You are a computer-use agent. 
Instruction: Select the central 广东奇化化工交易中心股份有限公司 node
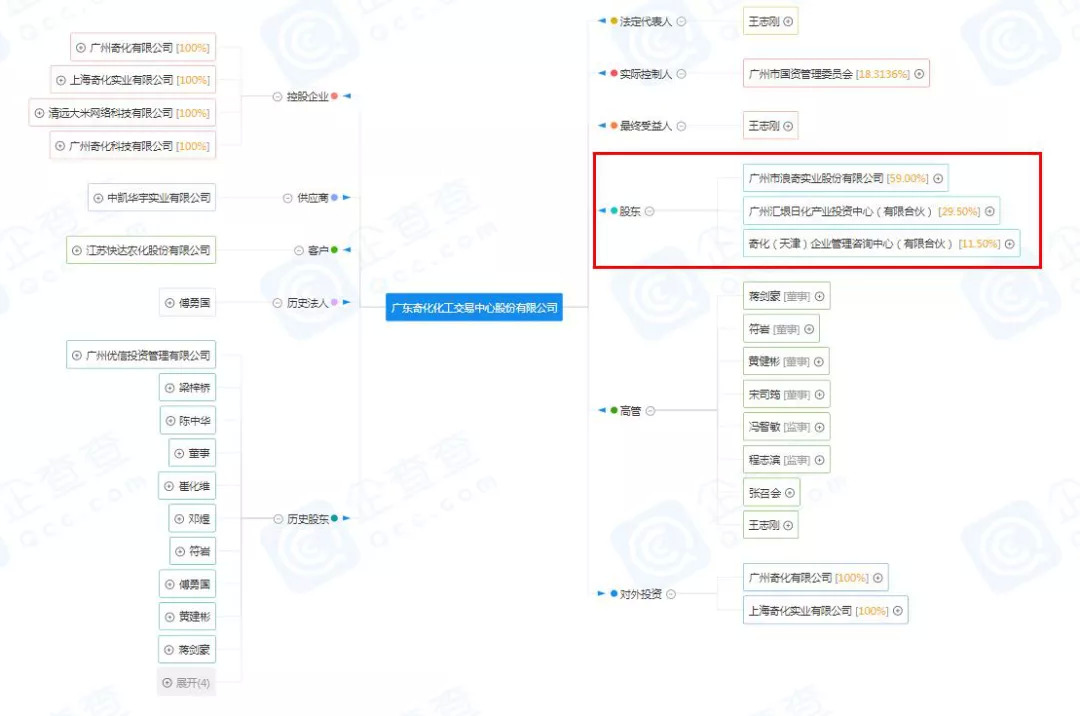[474, 308]
